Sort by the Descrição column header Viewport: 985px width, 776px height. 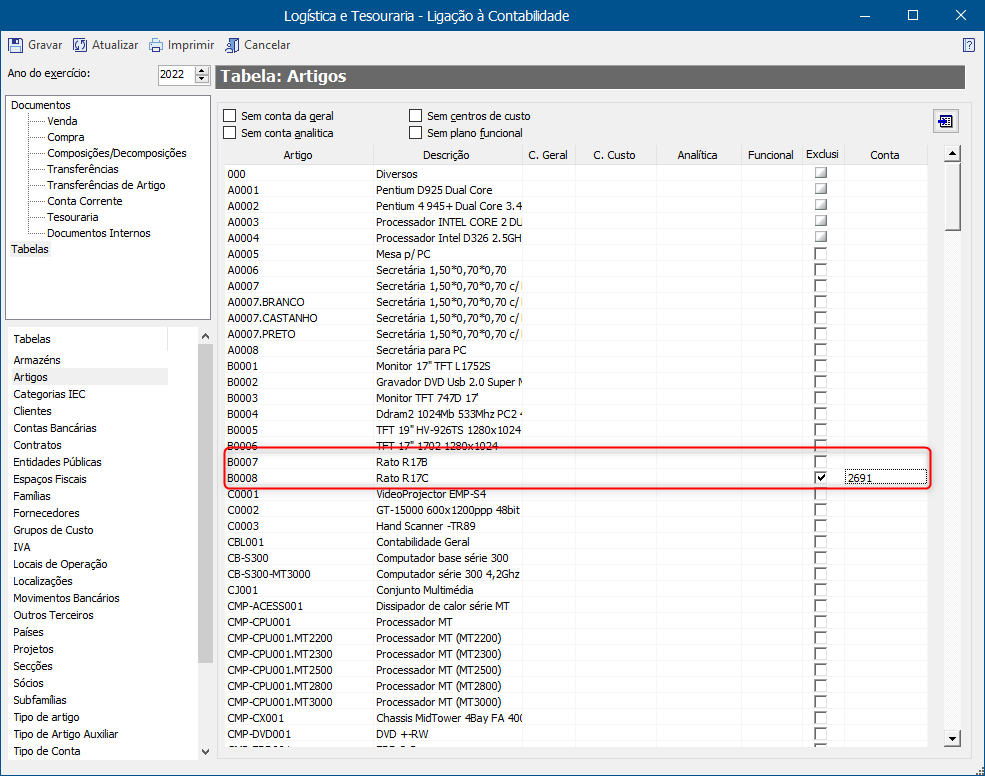pos(446,155)
